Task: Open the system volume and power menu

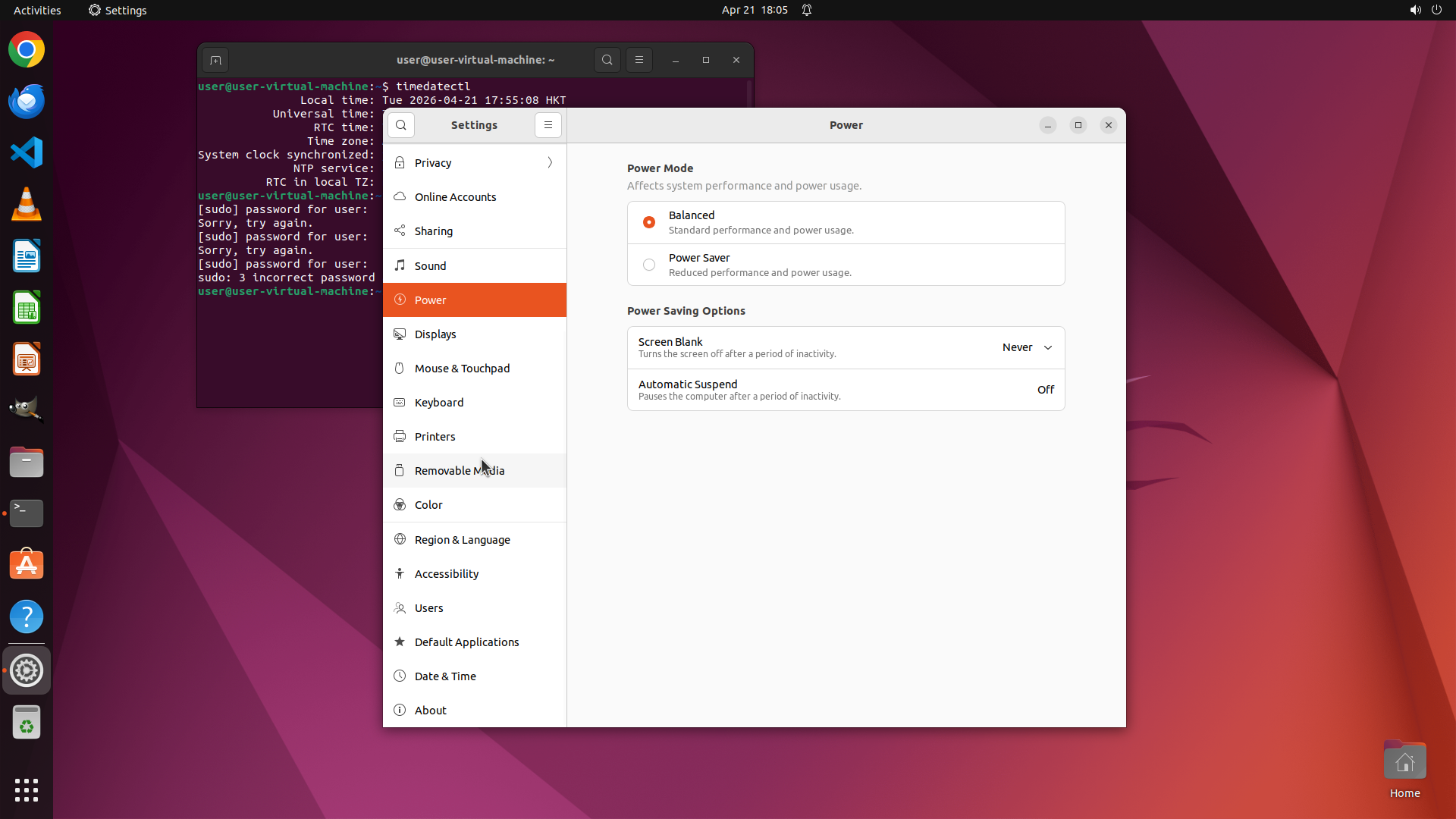Action: tap(1426, 10)
